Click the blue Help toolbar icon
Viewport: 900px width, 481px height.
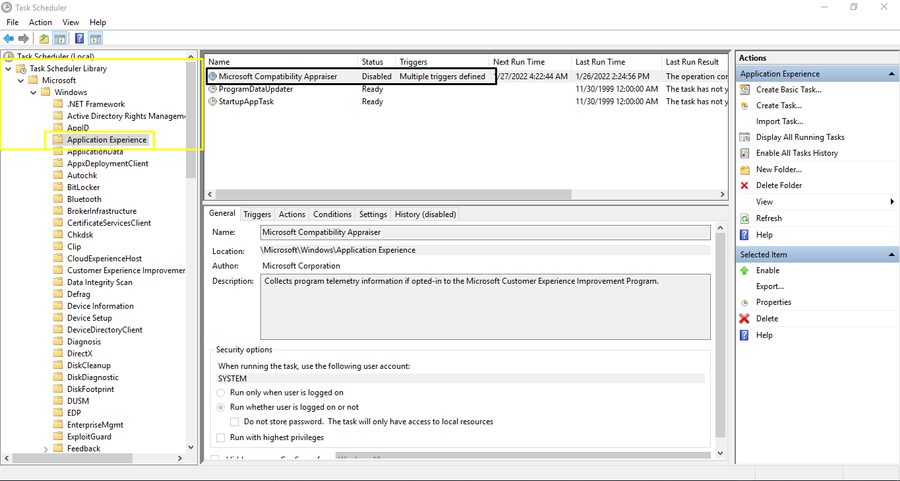80,38
